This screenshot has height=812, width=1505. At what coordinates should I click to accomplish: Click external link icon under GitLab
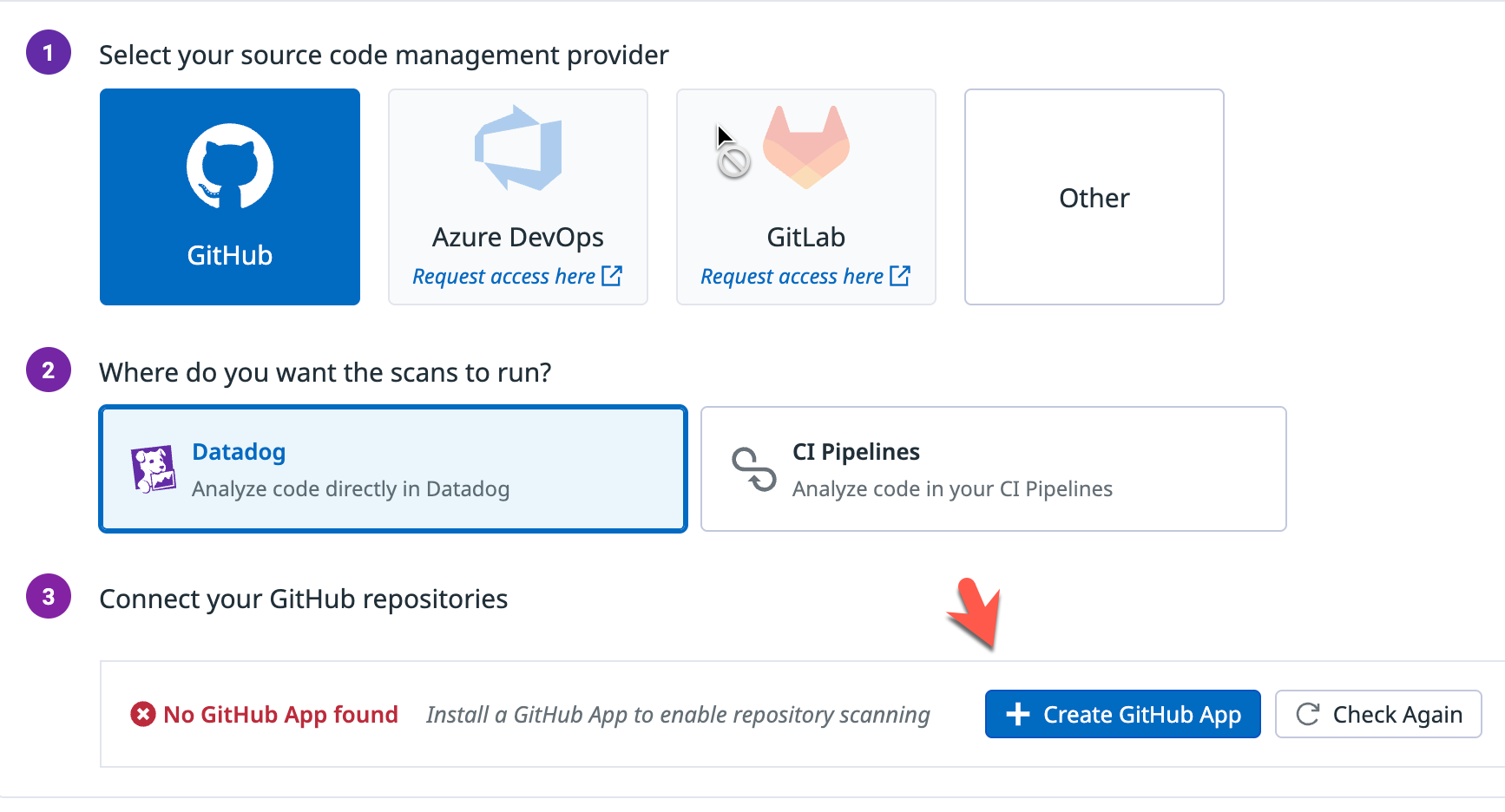pos(900,276)
